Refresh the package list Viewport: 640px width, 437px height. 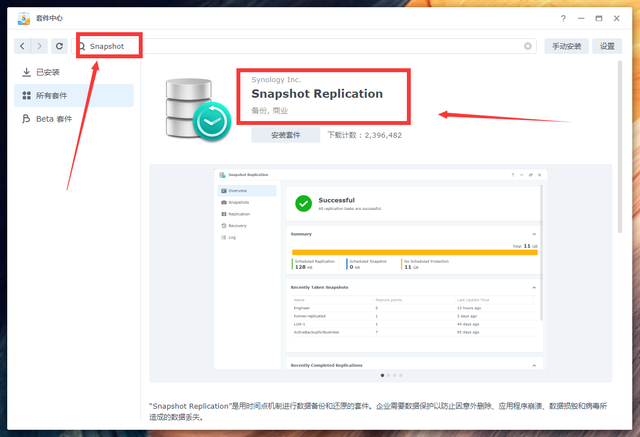pos(59,46)
